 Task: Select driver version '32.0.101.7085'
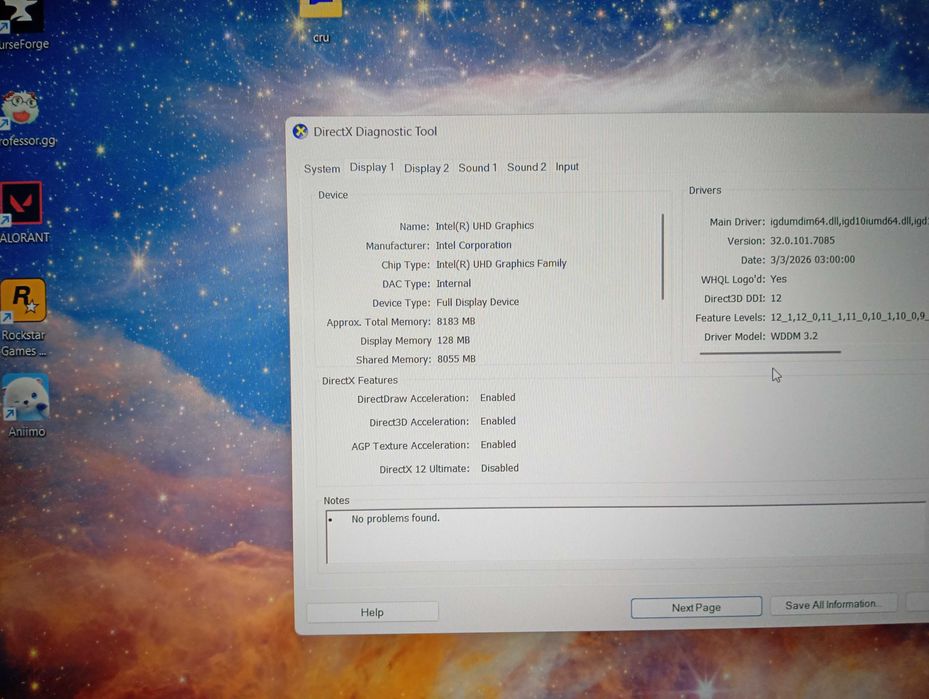(x=802, y=241)
